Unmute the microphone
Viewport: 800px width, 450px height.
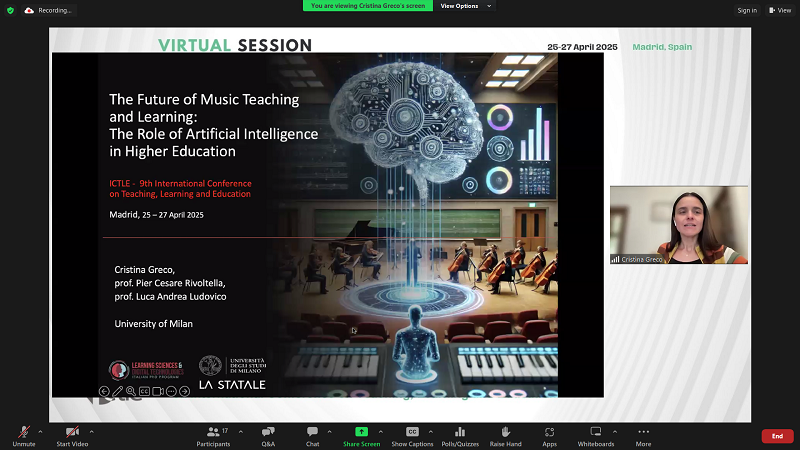pyautogui.click(x=23, y=432)
